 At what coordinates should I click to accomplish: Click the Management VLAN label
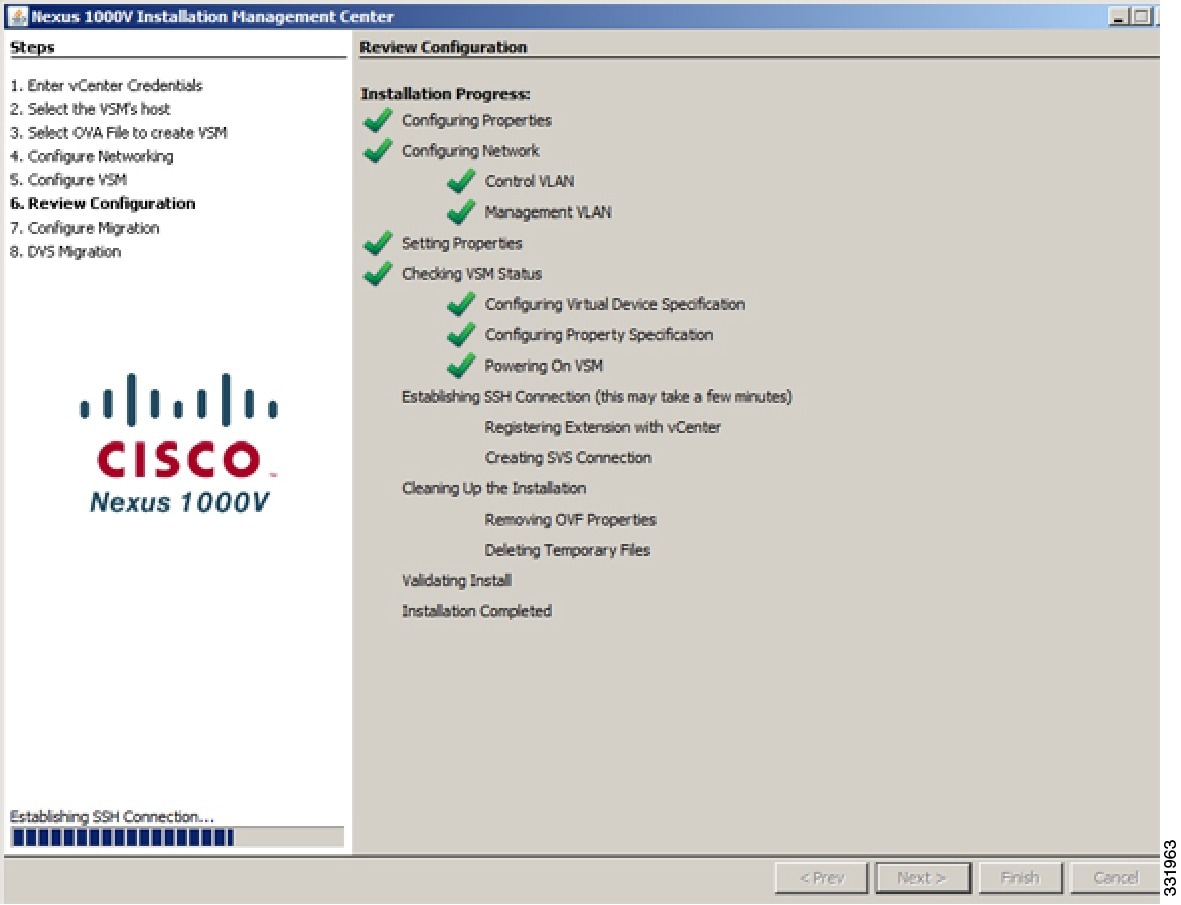(548, 212)
